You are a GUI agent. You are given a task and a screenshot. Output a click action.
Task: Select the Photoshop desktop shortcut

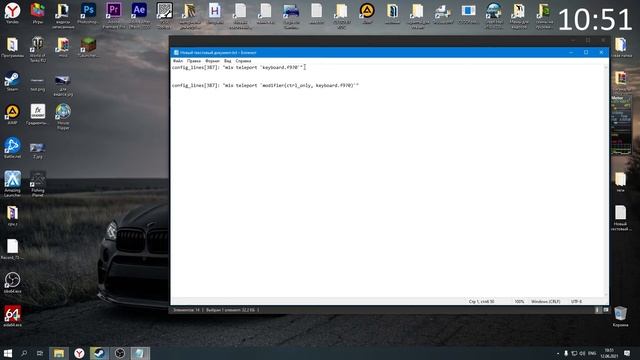88,13
